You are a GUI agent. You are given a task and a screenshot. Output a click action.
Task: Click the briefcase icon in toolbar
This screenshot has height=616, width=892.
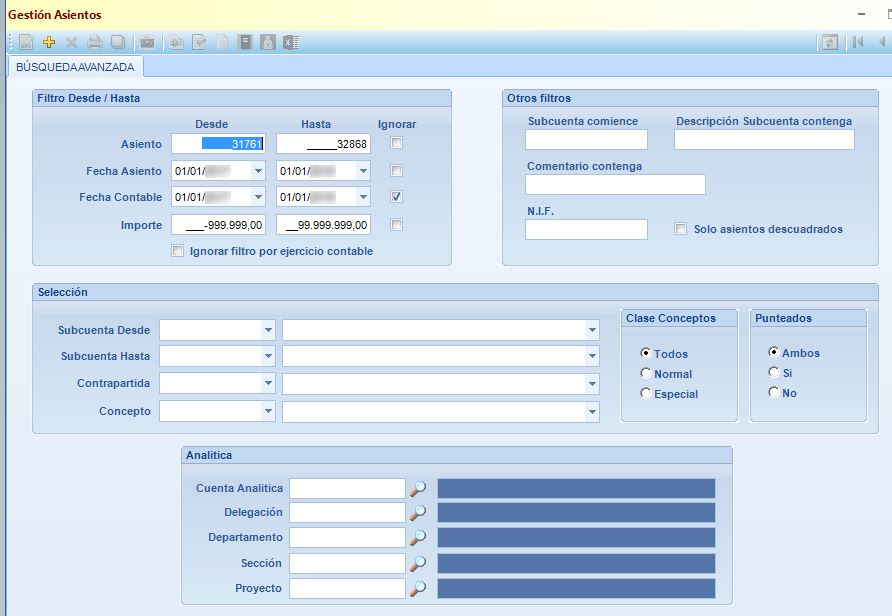pos(147,42)
